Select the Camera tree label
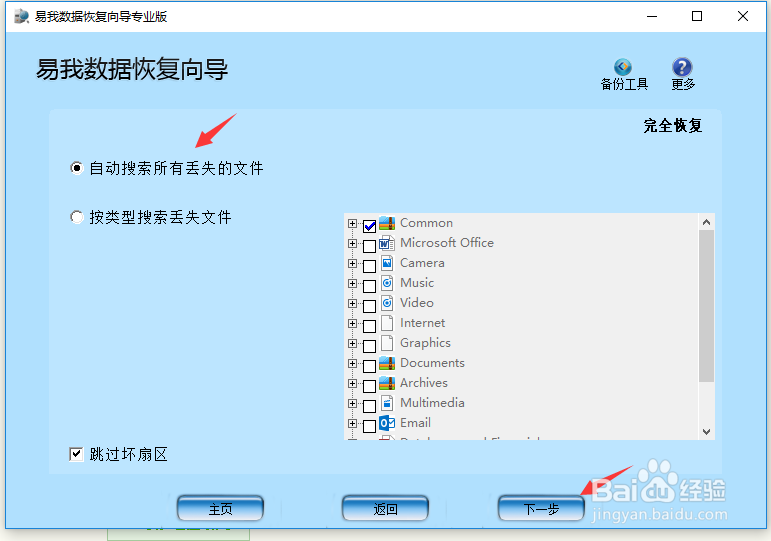 click(x=422, y=263)
